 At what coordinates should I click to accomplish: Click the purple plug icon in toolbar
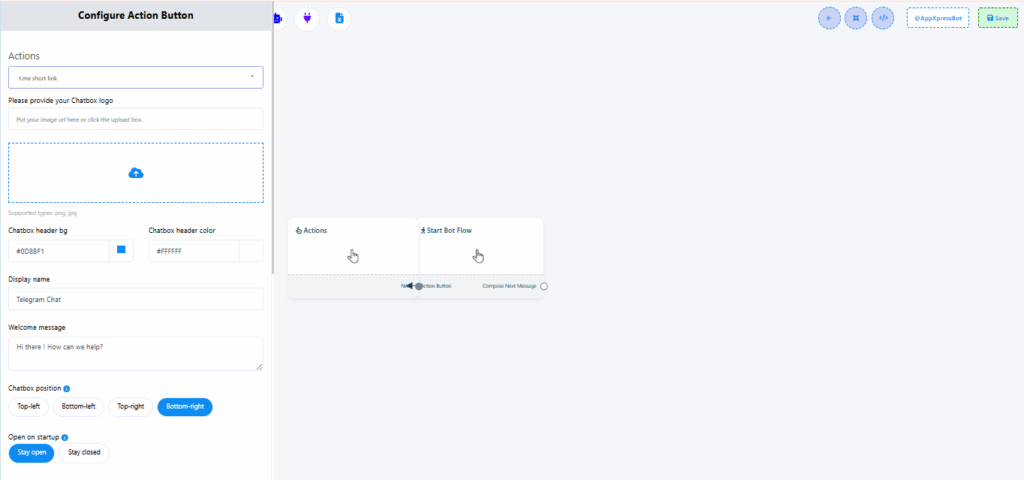pyautogui.click(x=307, y=18)
